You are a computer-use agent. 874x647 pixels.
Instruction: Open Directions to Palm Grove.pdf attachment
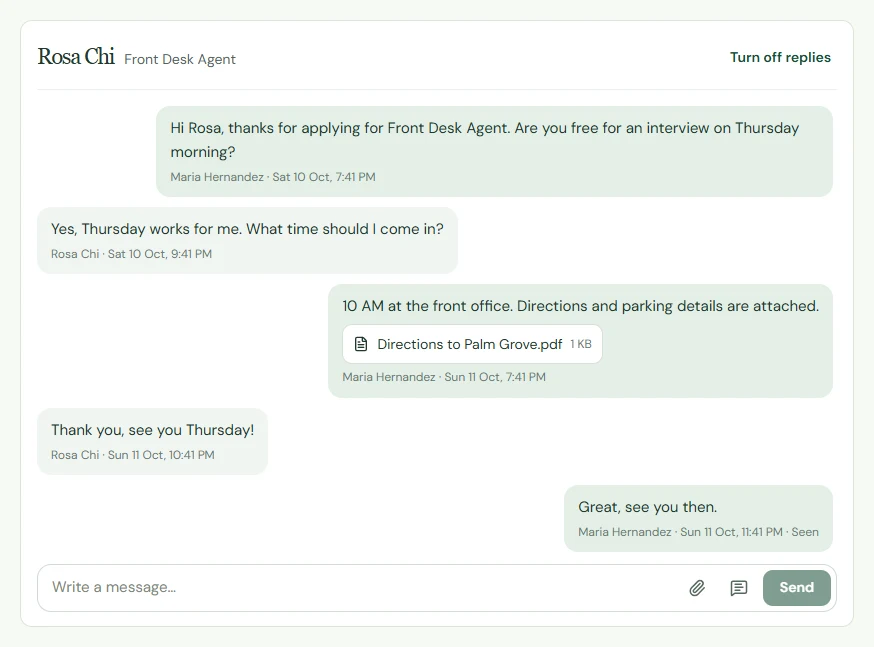pyautogui.click(x=472, y=344)
